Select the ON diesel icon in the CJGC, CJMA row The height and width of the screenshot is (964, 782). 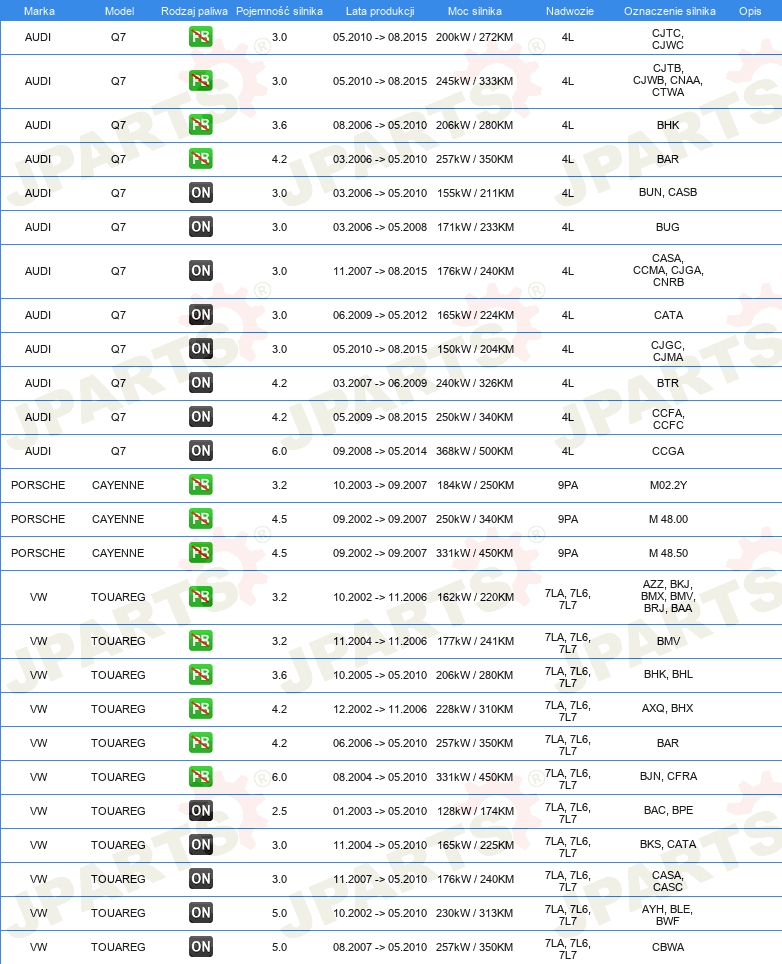point(200,349)
